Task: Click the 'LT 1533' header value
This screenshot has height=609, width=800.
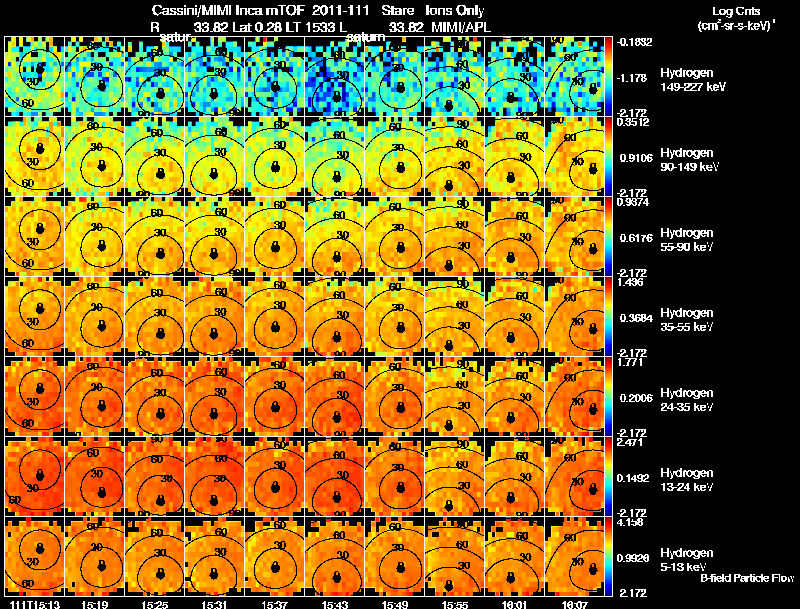Action: point(310,27)
